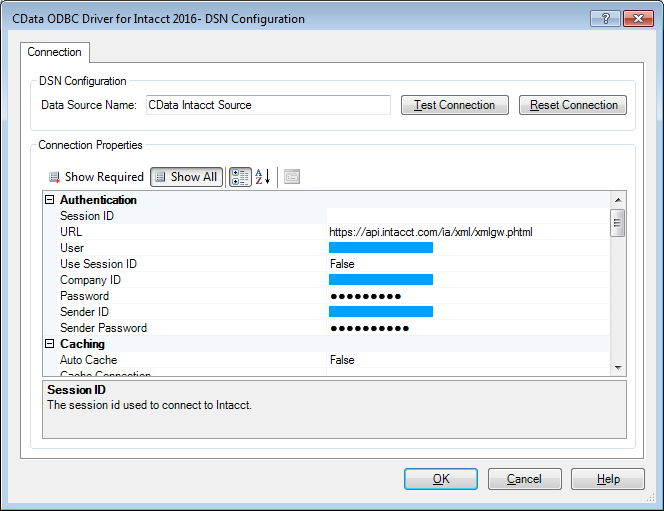The width and height of the screenshot is (664, 511).
Task: Toggle Show All properties filter
Action: pos(186,177)
